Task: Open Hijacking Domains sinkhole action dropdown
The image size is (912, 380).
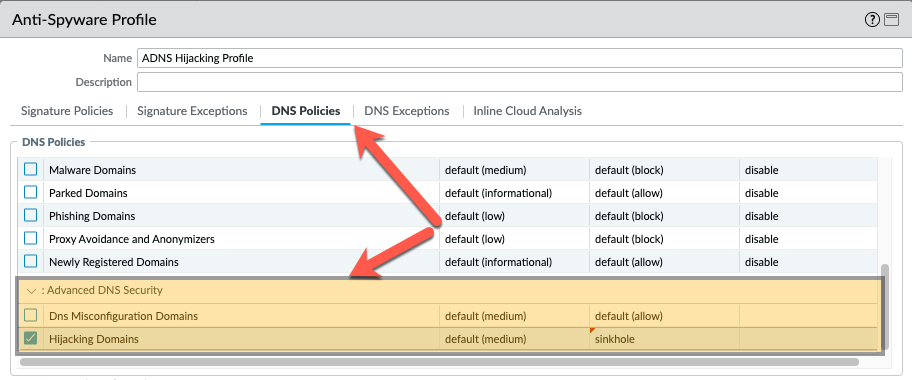Action: (x=664, y=339)
